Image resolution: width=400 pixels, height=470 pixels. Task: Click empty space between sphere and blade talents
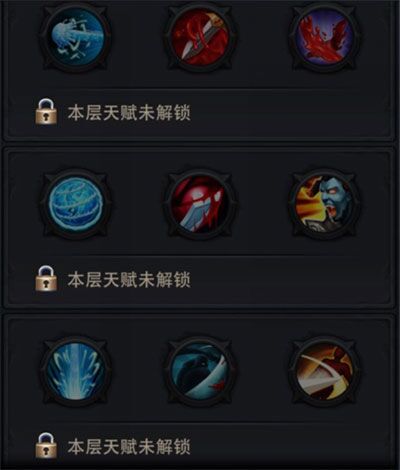[x=138, y=203]
